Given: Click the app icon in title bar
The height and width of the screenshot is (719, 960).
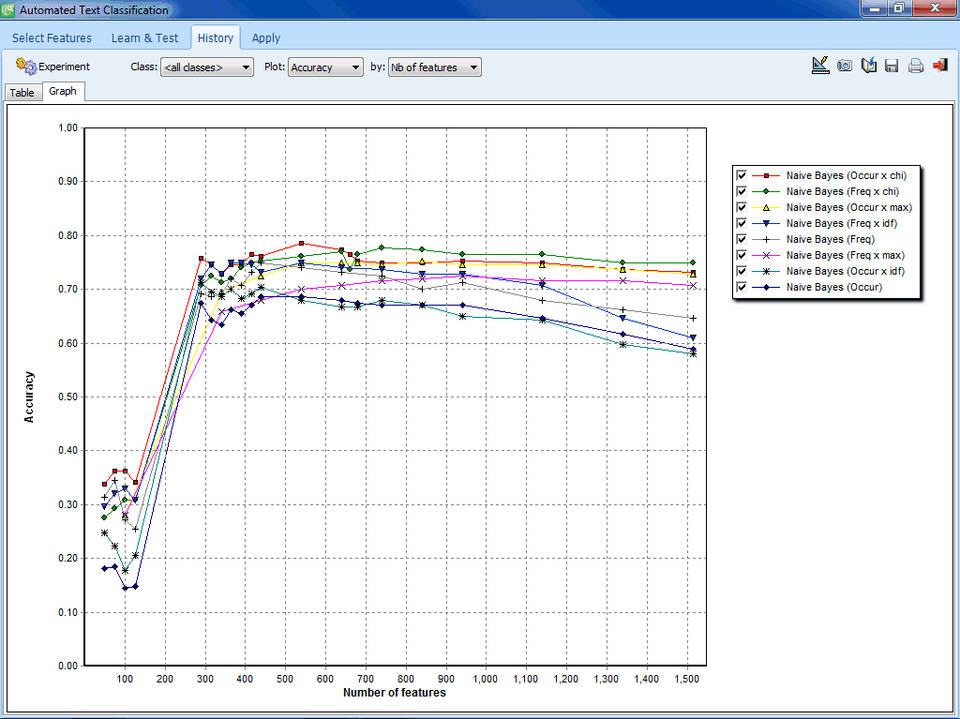Looking at the screenshot, I should point(9,10).
